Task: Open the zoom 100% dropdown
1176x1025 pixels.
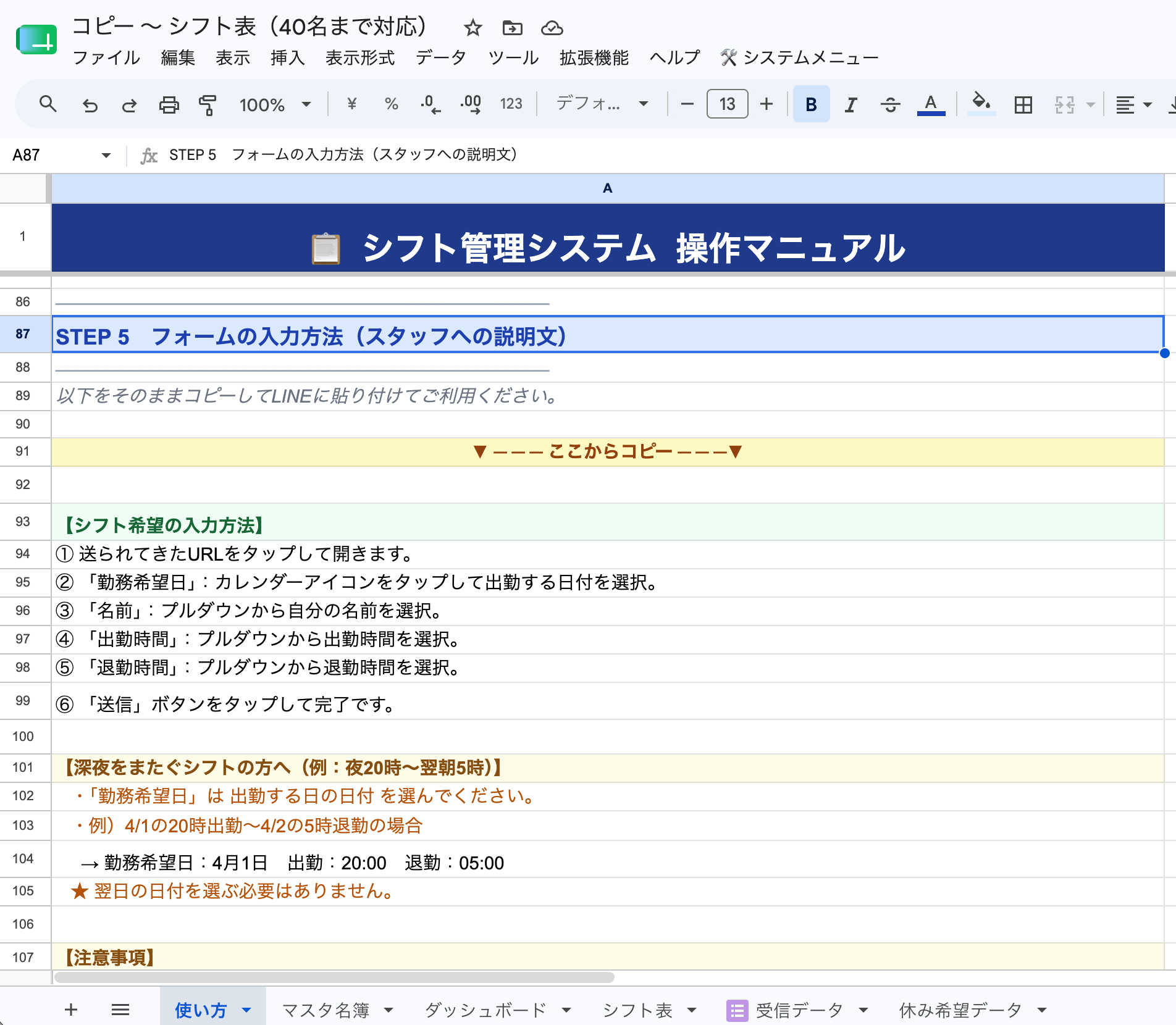Action: (x=275, y=105)
